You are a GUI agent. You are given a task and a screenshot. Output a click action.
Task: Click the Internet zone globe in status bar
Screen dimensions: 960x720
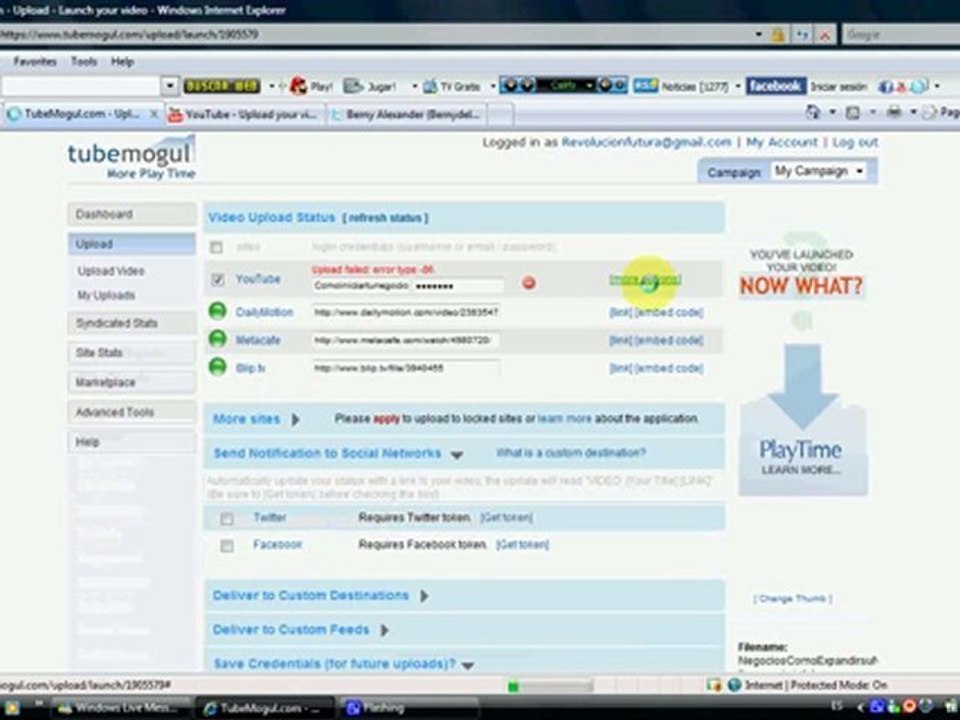pyautogui.click(x=734, y=685)
